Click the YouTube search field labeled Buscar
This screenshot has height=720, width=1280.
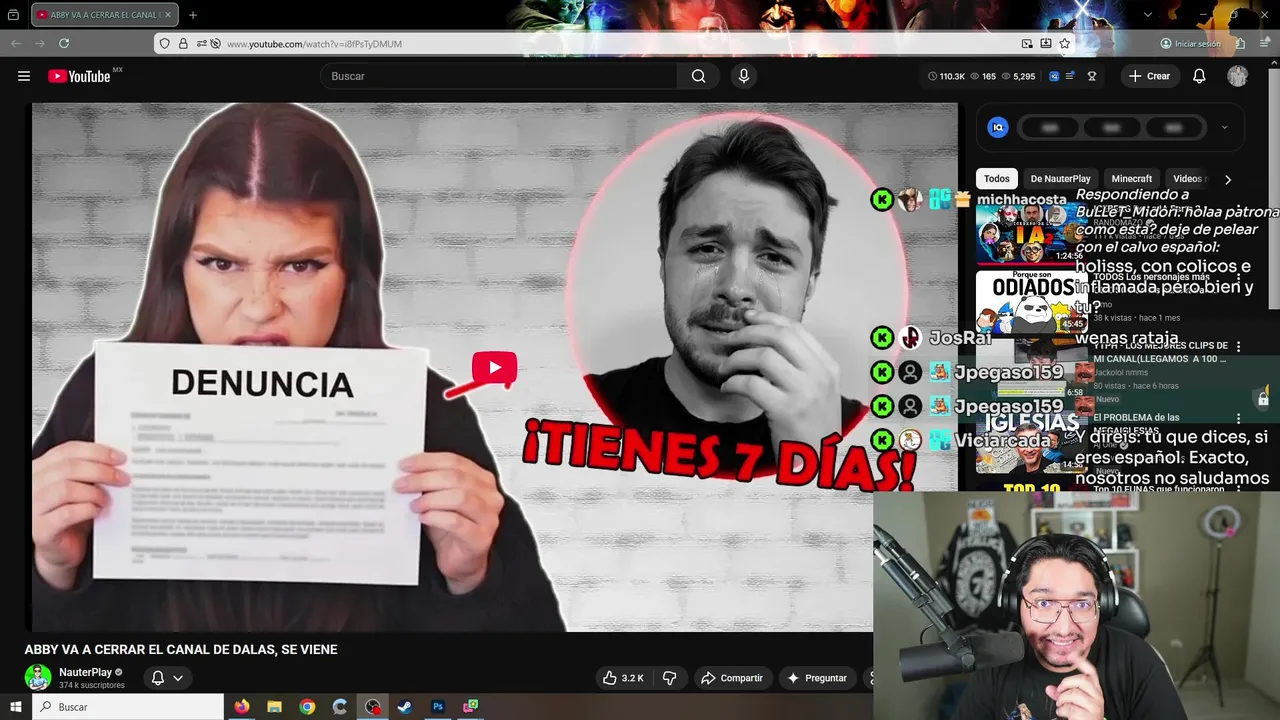(x=499, y=76)
